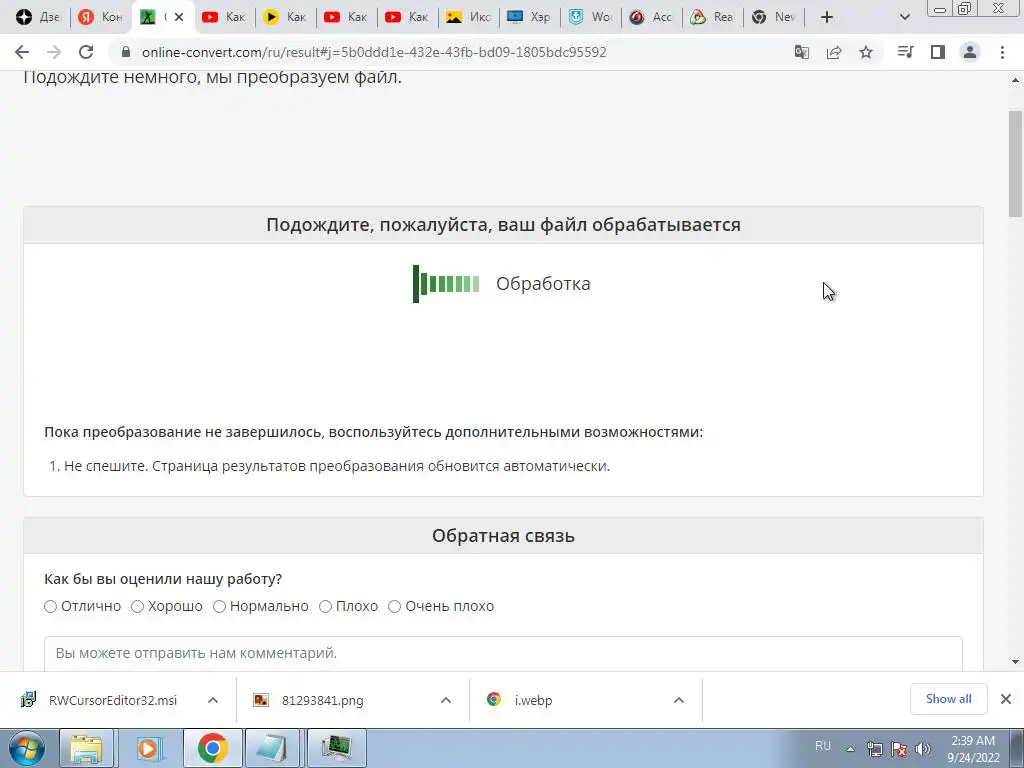Click the lock icon in address bar
Screen dimensions: 1024x768
126,52
